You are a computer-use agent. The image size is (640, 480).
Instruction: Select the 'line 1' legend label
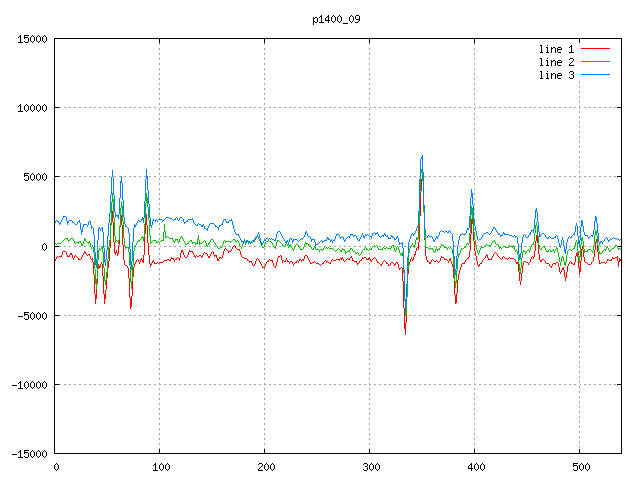557,49
